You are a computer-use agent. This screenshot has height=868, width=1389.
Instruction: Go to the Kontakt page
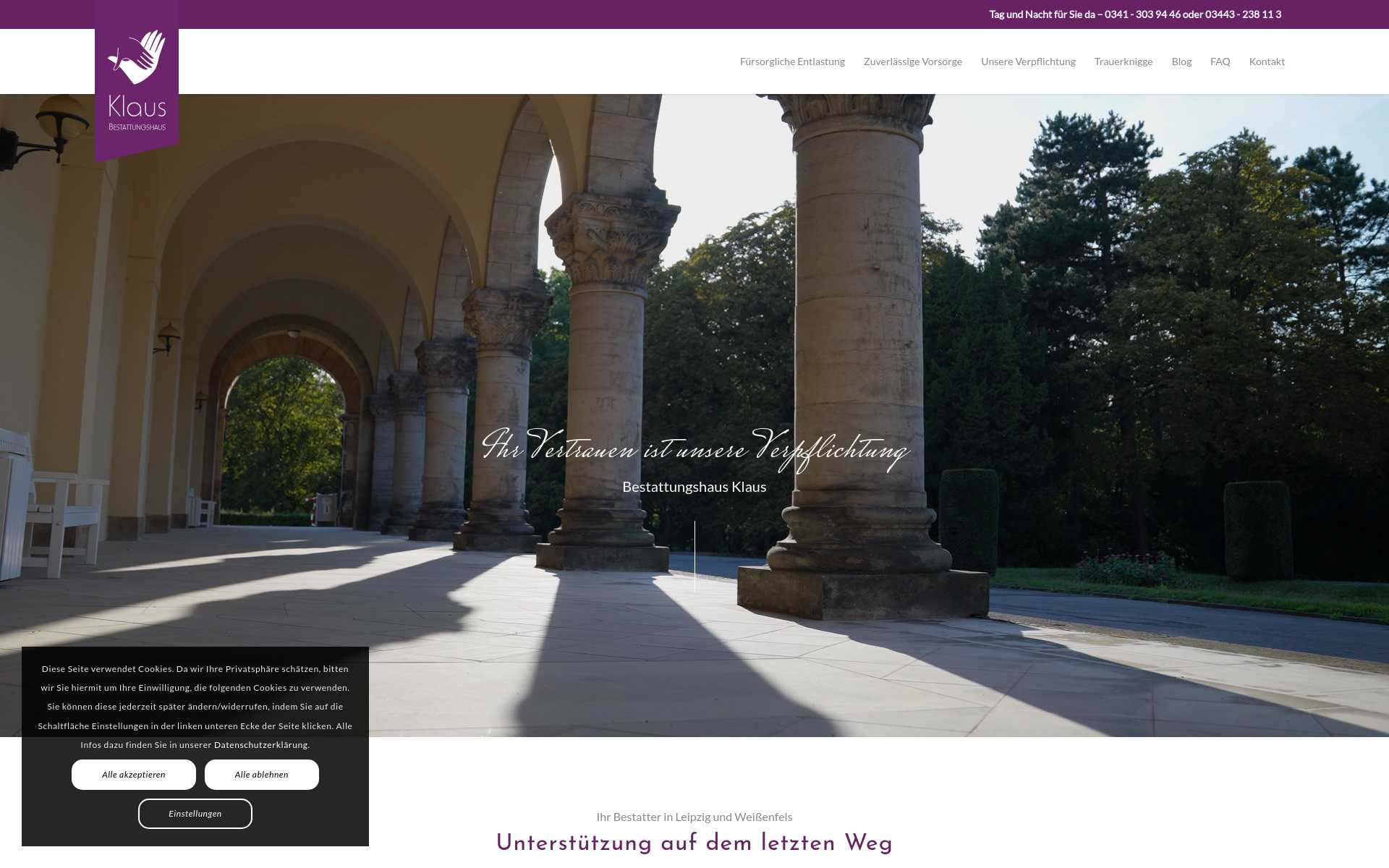pyautogui.click(x=1266, y=61)
